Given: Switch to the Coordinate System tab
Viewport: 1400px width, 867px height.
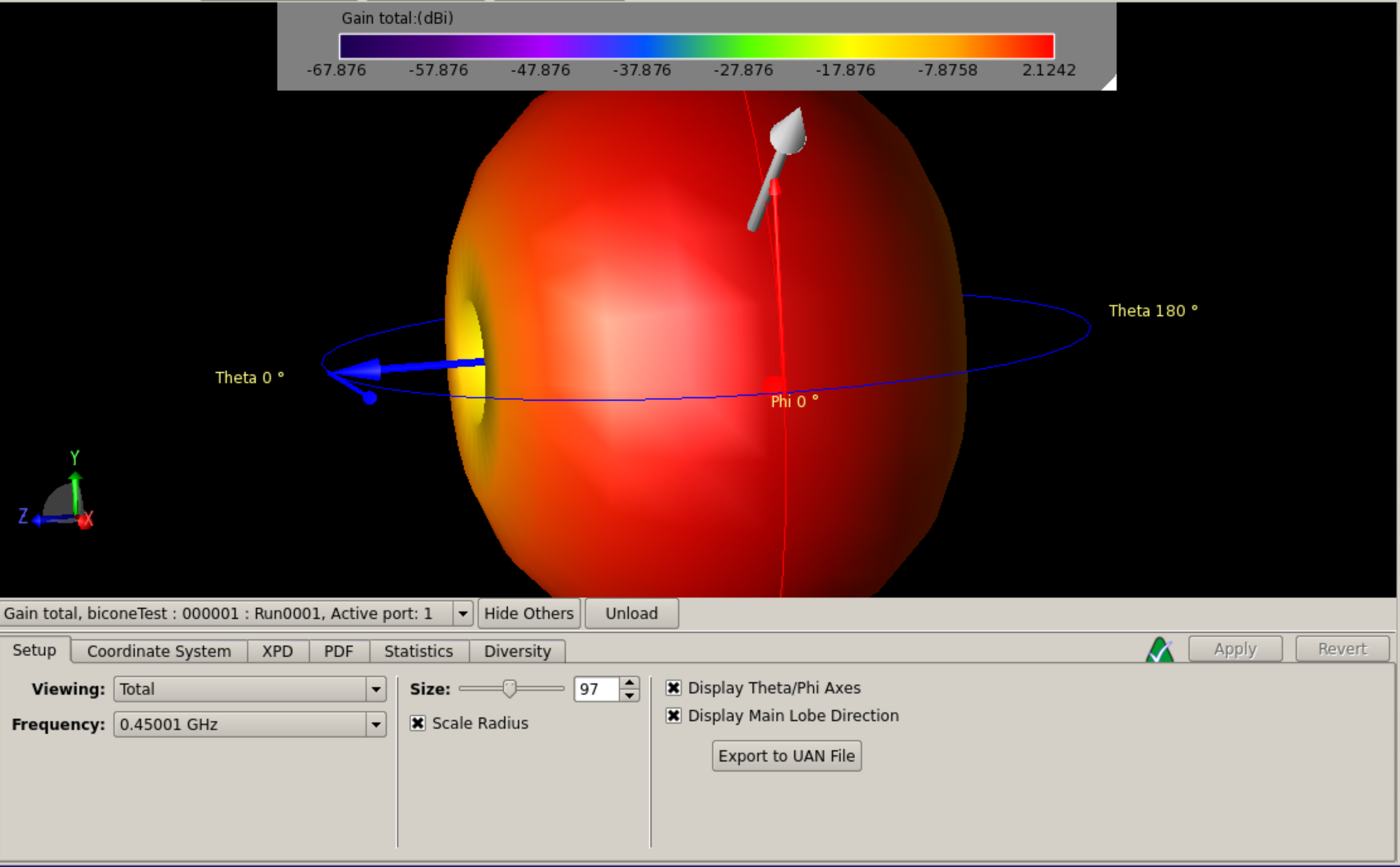Looking at the screenshot, I should pos(159,652).
